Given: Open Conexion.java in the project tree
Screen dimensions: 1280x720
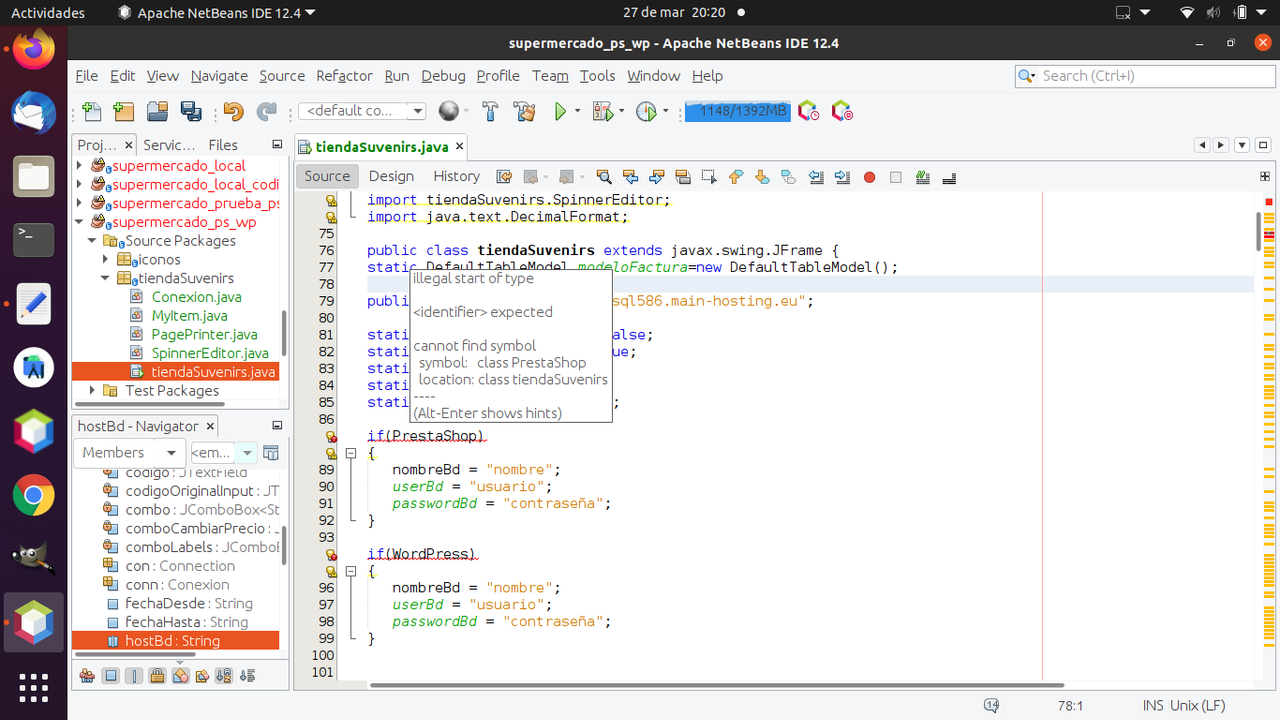Looking at the screenshot, I should pos(196,297).
